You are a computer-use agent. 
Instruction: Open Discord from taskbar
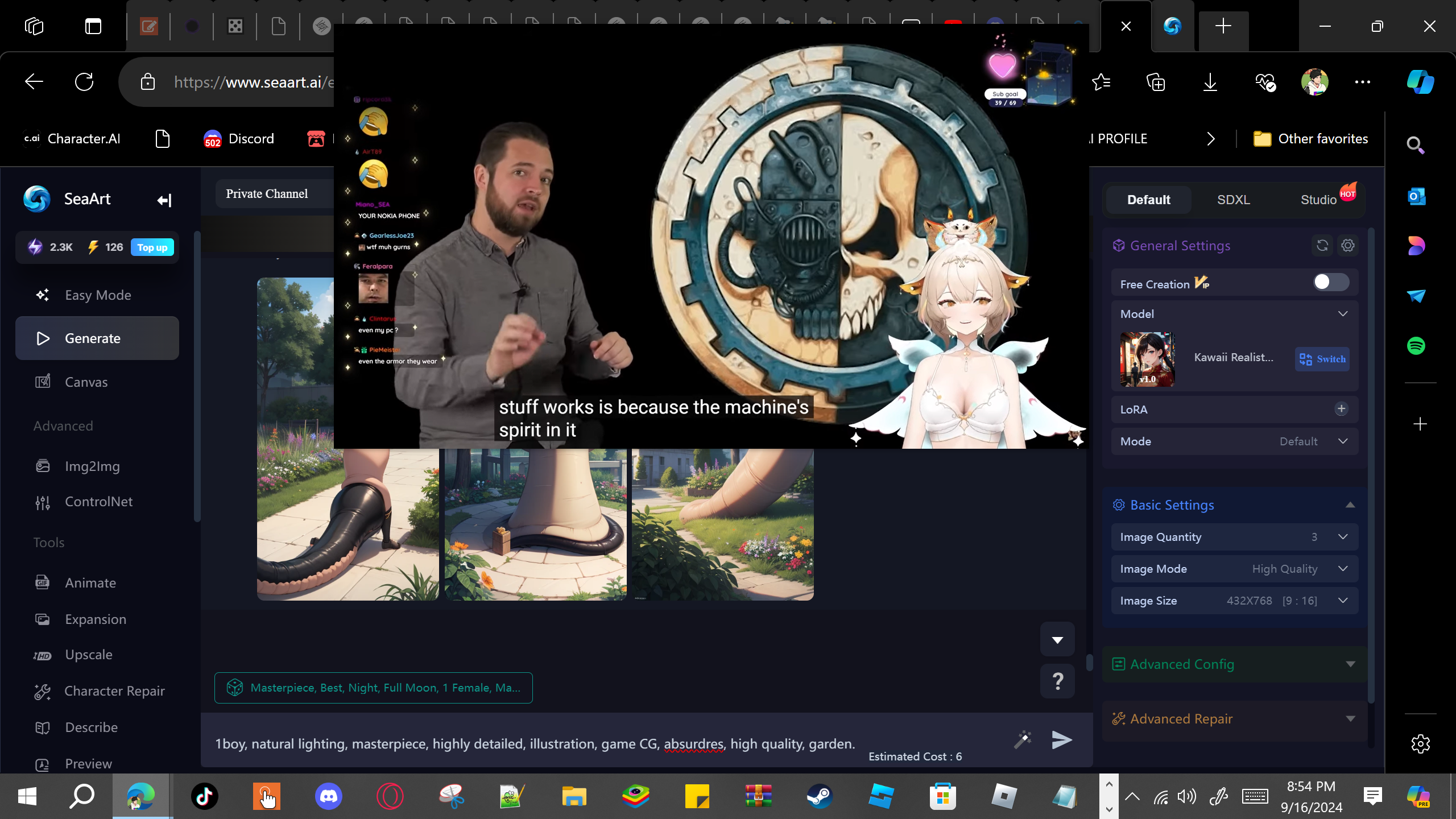click(x=329, y=796)
